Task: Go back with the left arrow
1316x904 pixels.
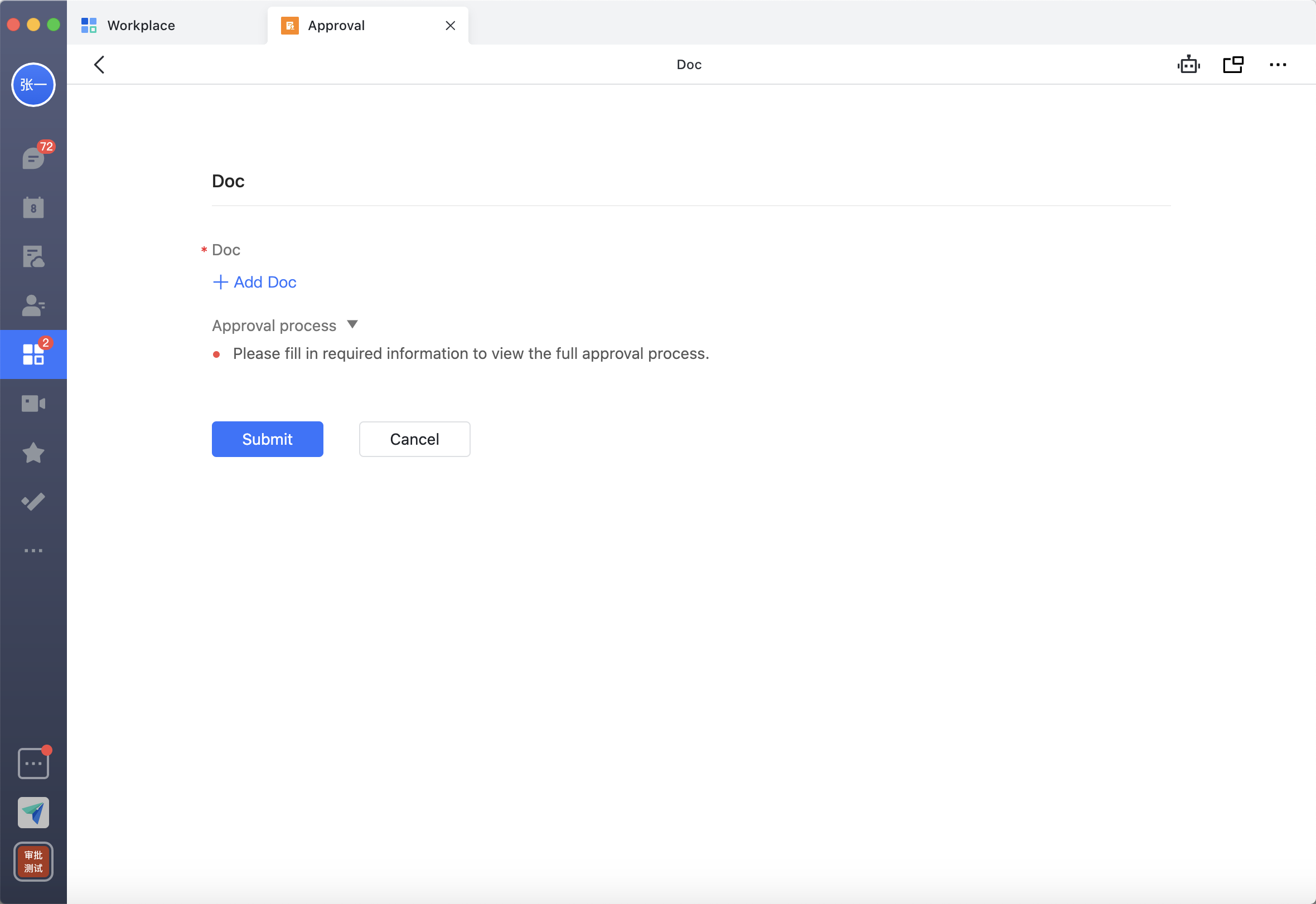Action: click(99, 65)
